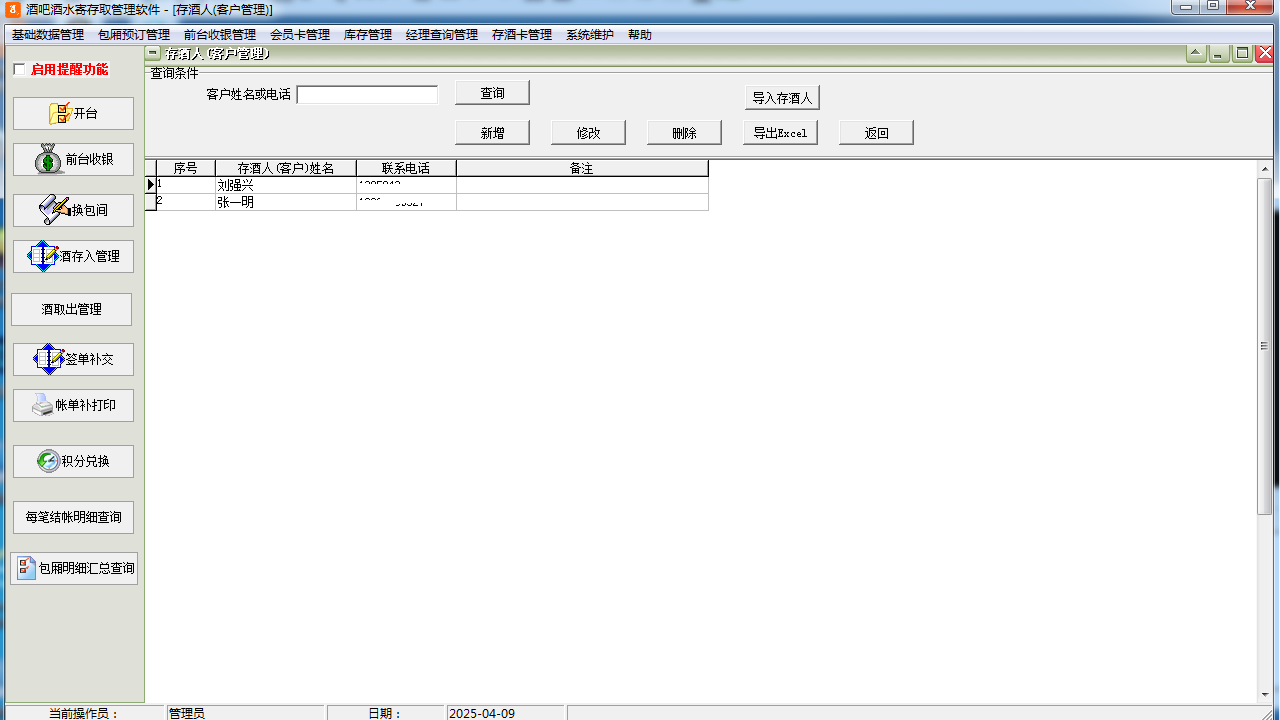
Task: Open 包厢明细汇总查询 report icon
Action: pos(27,568)
